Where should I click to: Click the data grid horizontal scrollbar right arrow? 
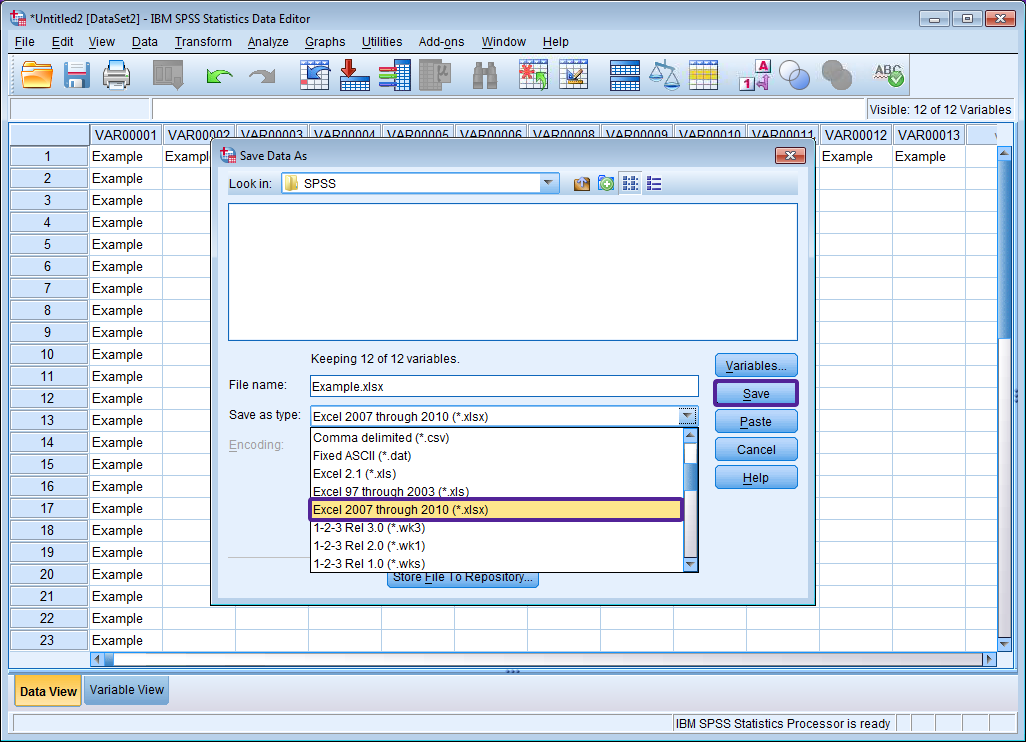[x=989, y=659]
